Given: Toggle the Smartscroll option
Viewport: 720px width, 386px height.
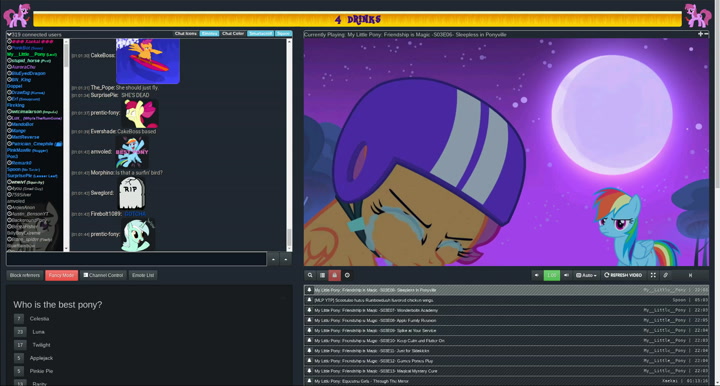Looking at the screenshot, I should pyautogui.click(x=260, y=34).
